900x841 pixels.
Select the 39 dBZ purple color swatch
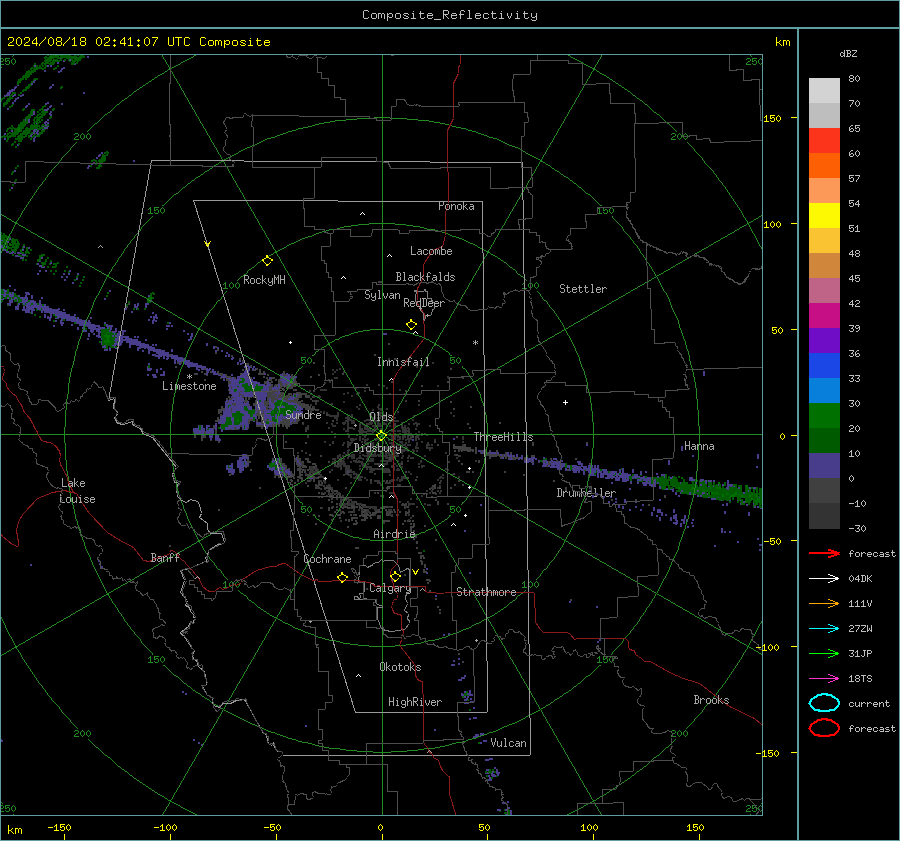click(824, 340)
